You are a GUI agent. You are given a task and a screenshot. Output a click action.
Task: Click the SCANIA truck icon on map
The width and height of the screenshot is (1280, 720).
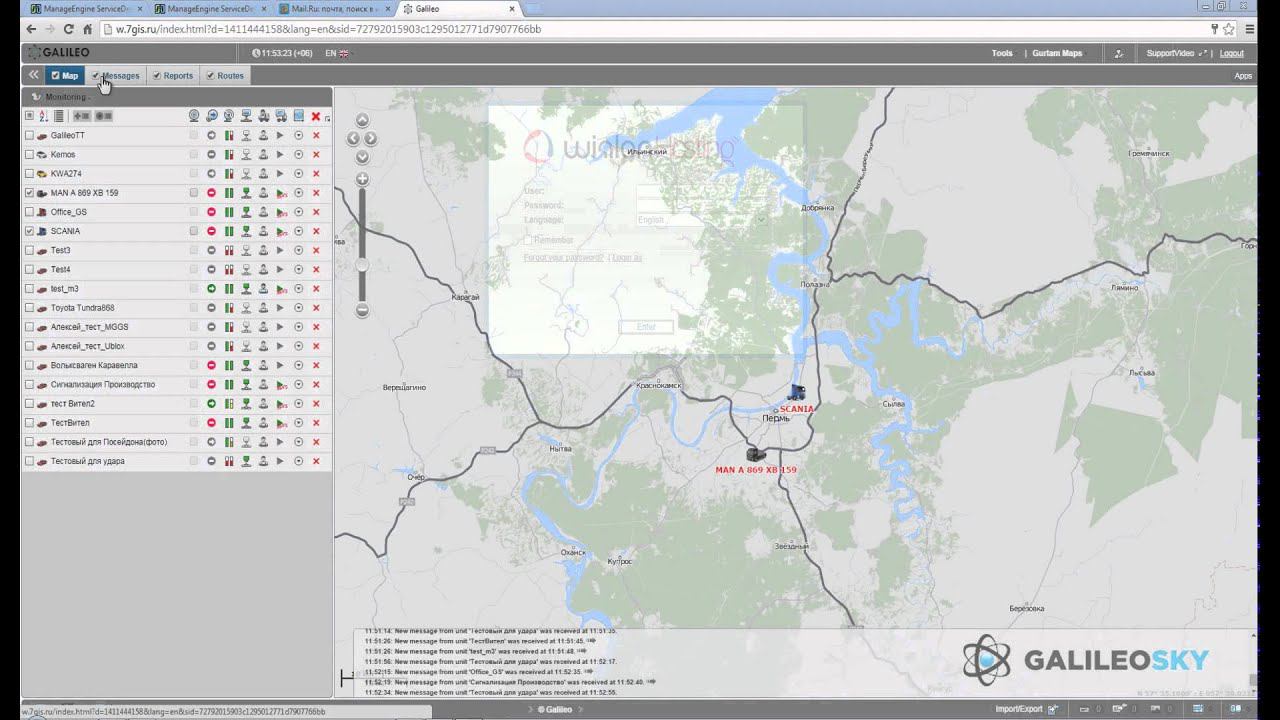coord(797,393)
